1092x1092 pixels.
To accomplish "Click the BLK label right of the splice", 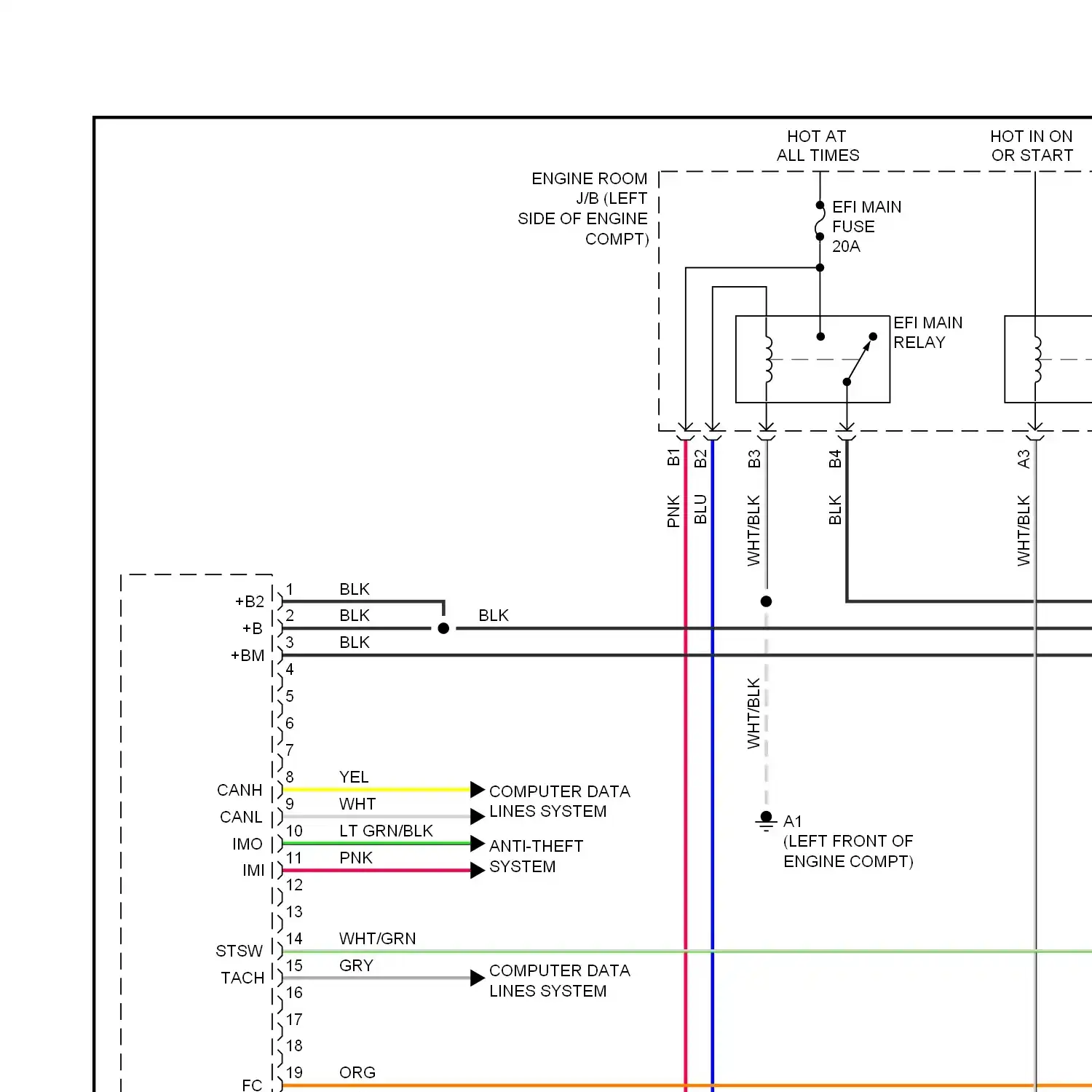I will pyautogui.click(x=494, y=615).
